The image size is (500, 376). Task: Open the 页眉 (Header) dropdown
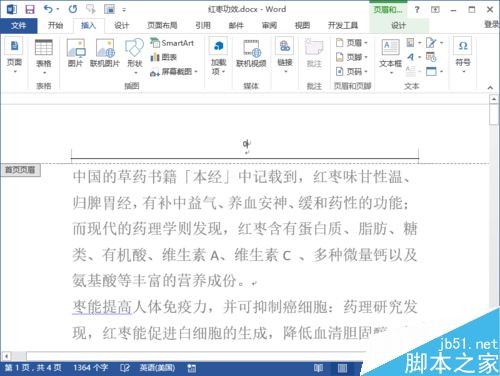pyautogui.click(x=352, y=43)
